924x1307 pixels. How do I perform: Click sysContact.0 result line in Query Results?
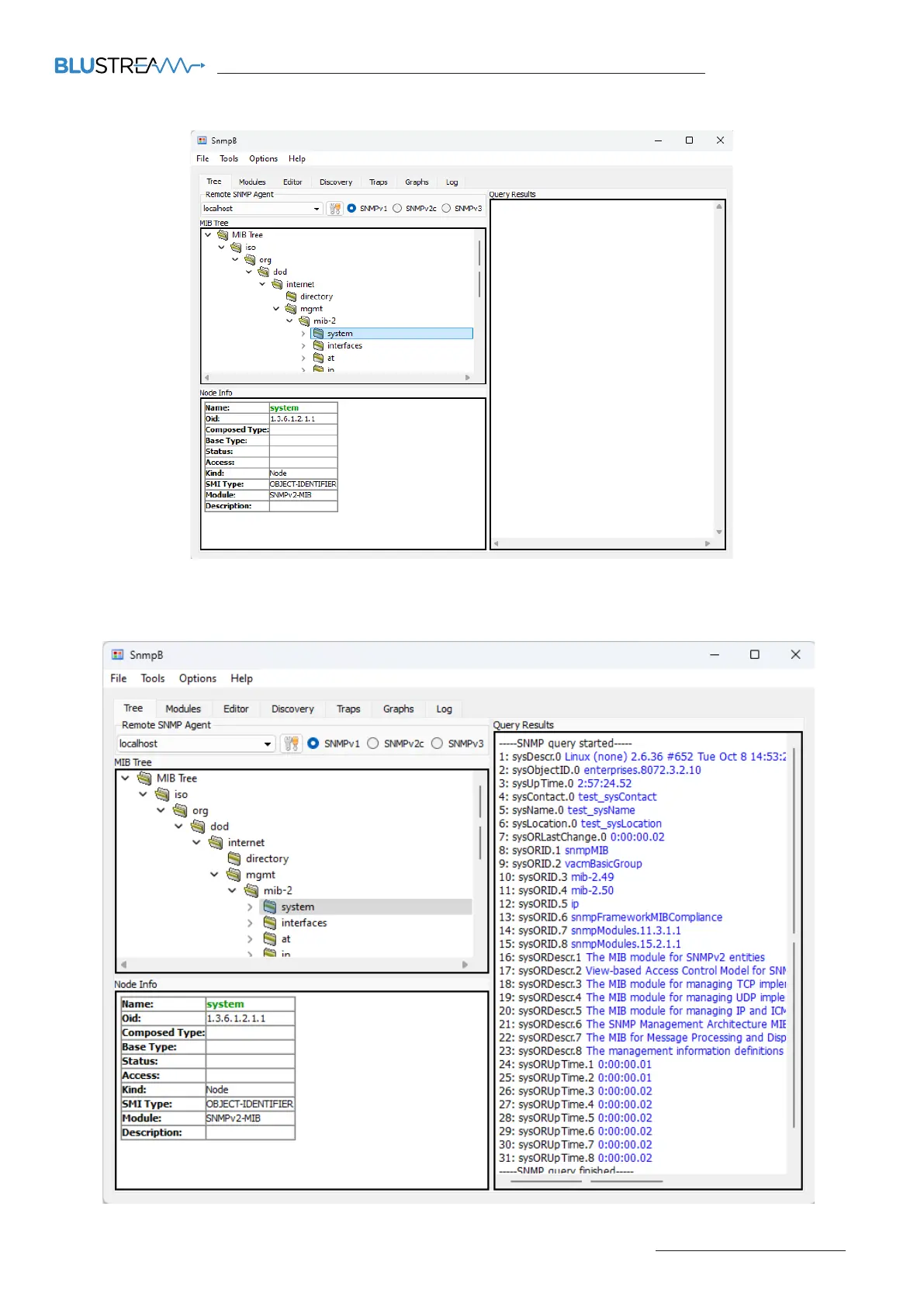[578, 797]
